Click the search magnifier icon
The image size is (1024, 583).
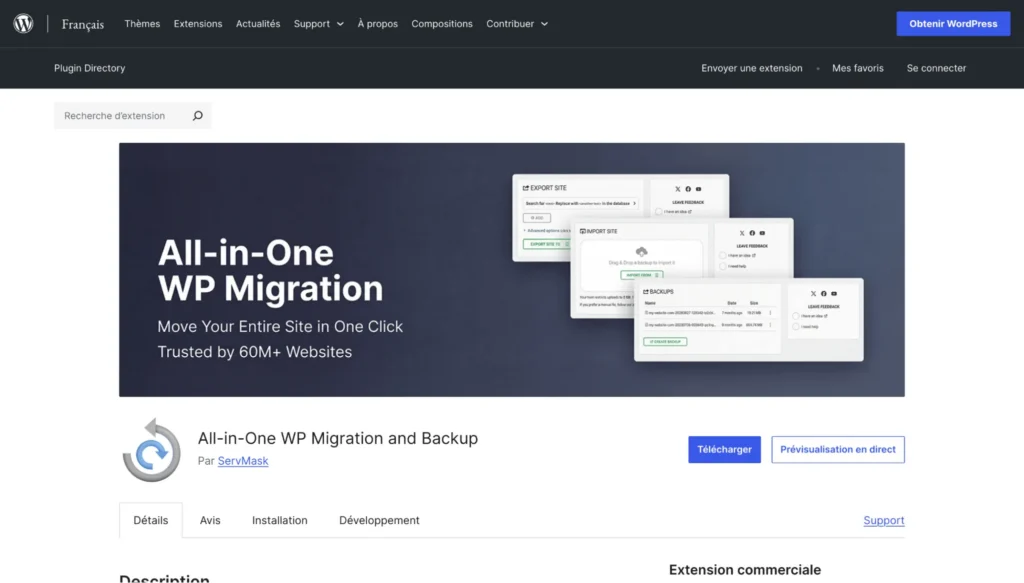[198, 116]
